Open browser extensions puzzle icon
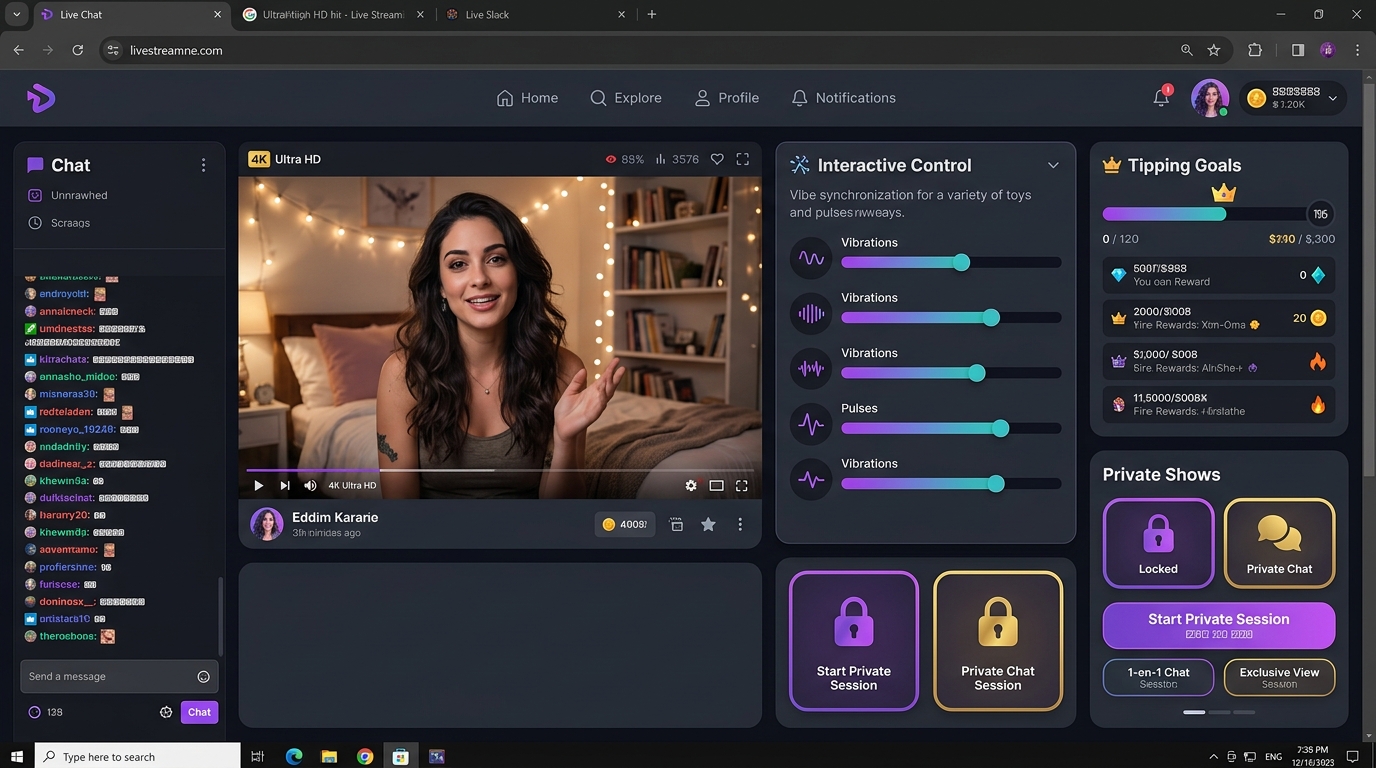Image resolution: width=1376 pixels, height=768 pixels. click(1254, 50)
